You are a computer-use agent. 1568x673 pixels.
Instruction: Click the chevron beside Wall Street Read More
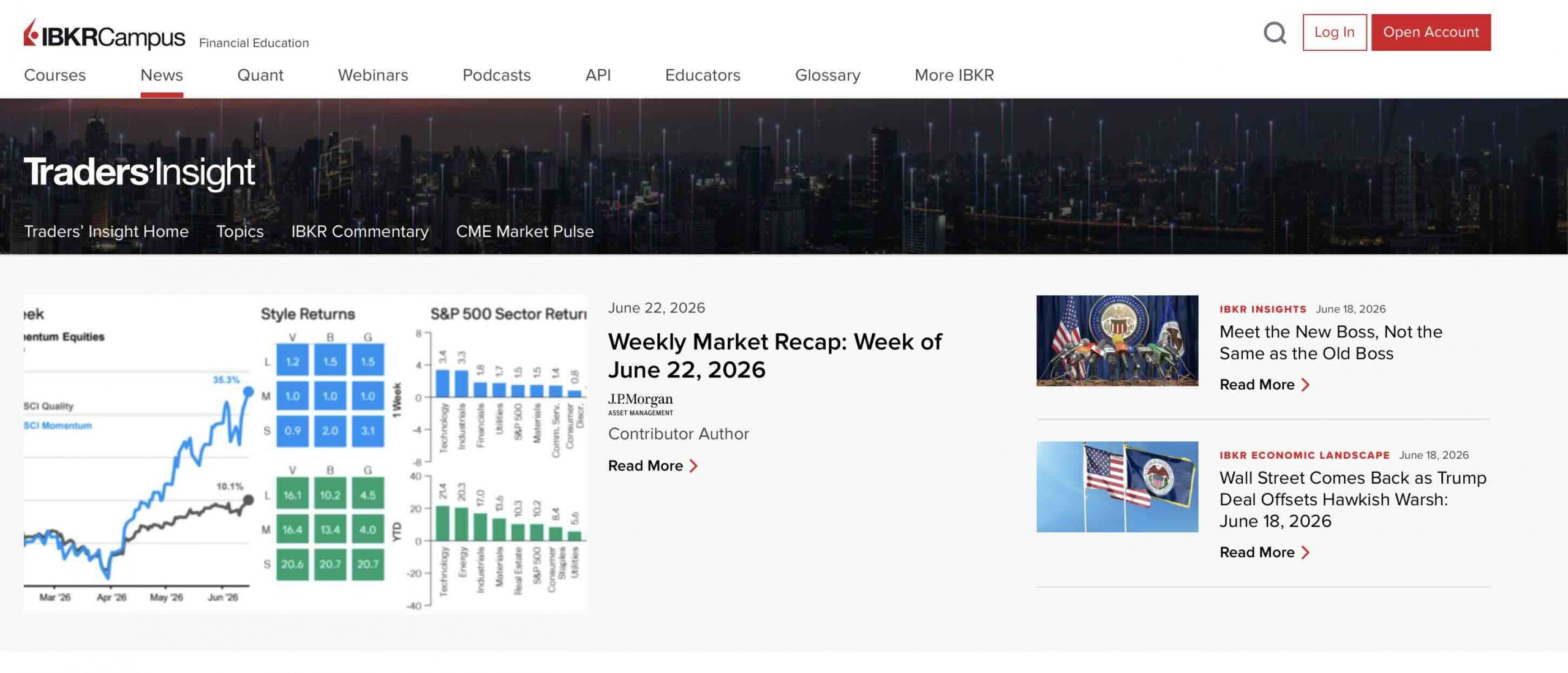(x=1305, y=552)
